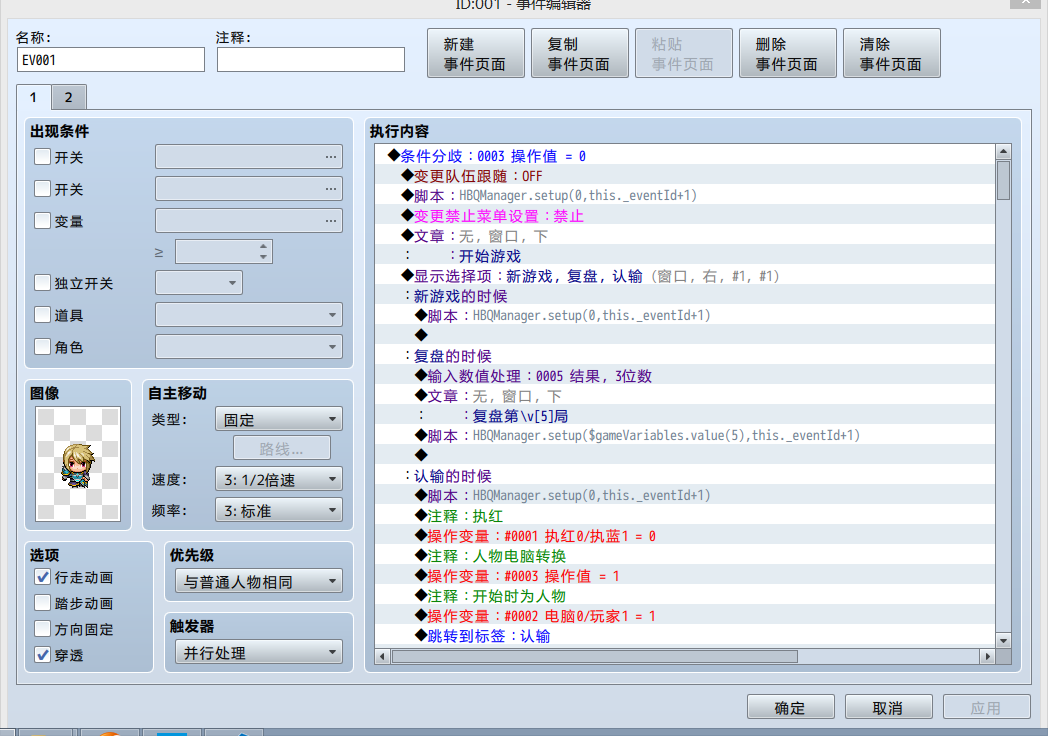
Task: Focus the 名称 field containing EV001
Action: [110, 59]
